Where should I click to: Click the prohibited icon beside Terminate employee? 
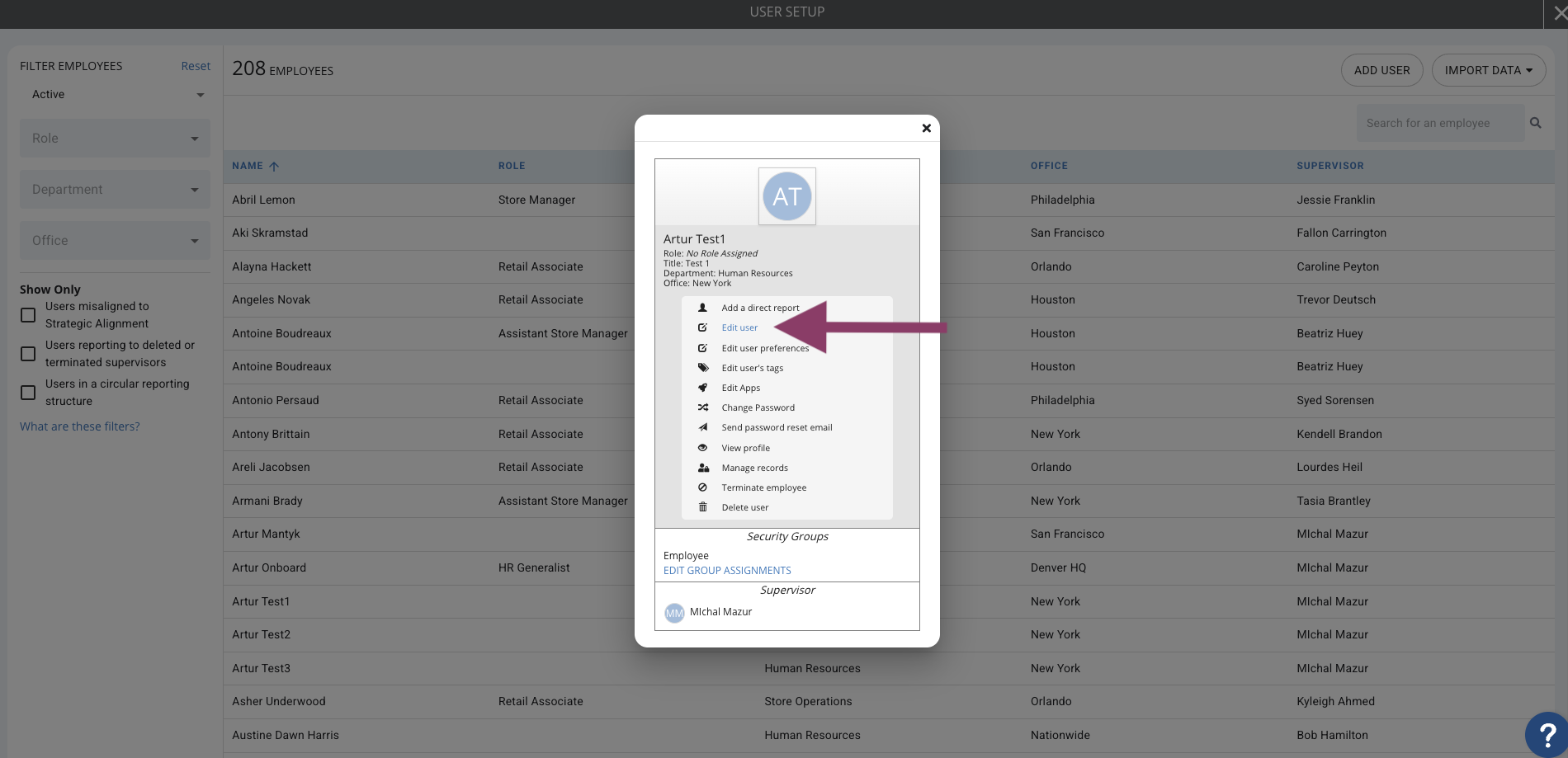(x=703, y=487)
